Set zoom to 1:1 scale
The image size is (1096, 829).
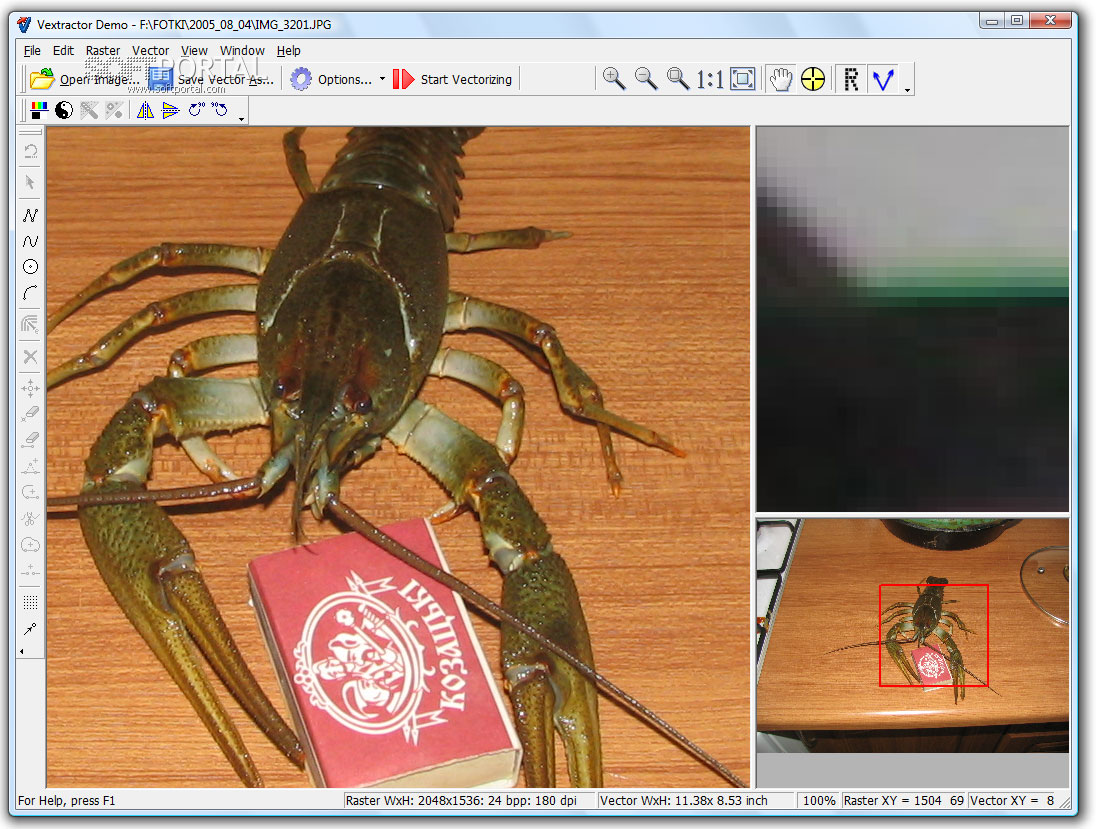[x=709, y=80]
